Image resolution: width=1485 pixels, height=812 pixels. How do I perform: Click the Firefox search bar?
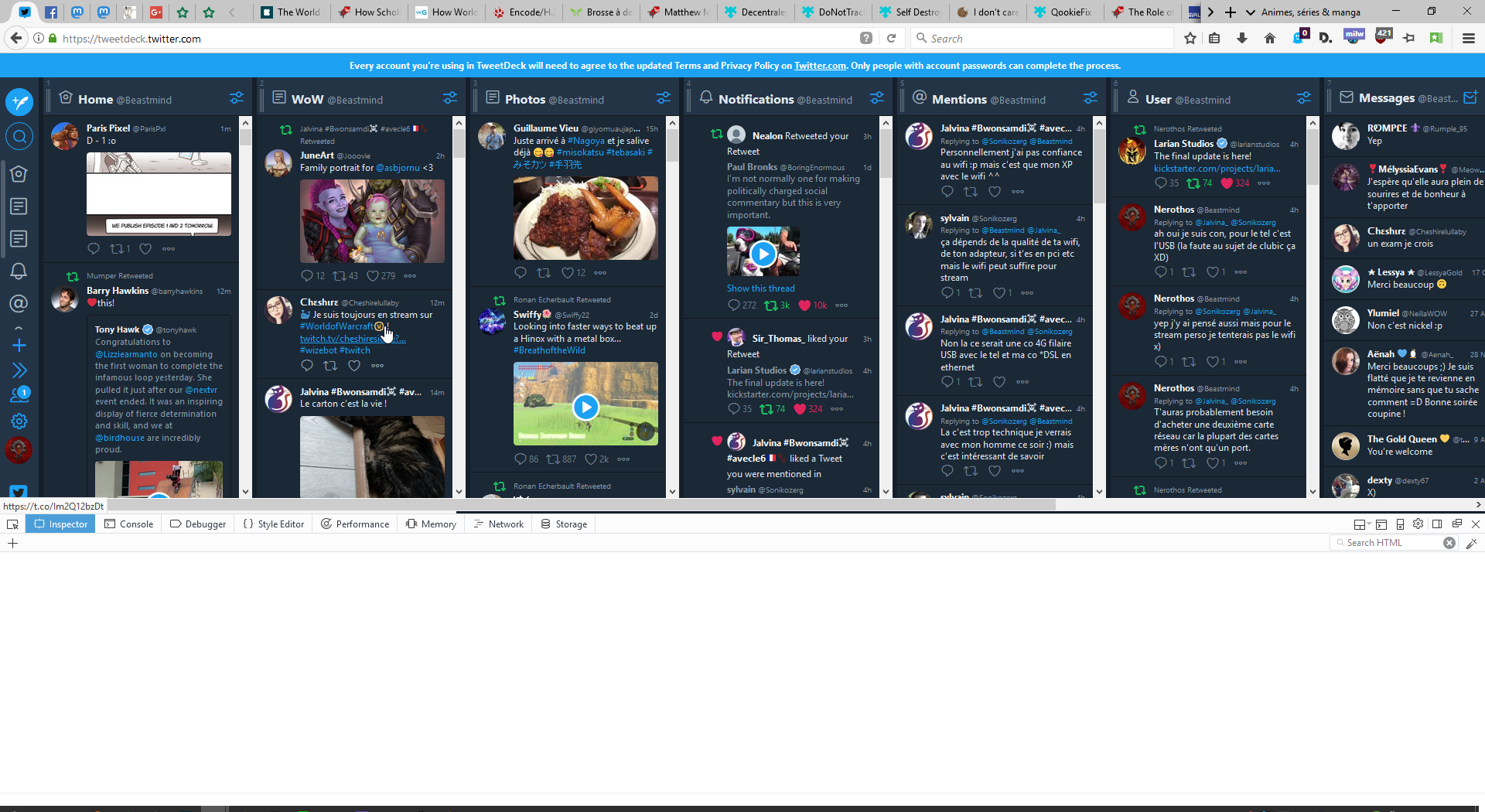tap(1041, 38)
